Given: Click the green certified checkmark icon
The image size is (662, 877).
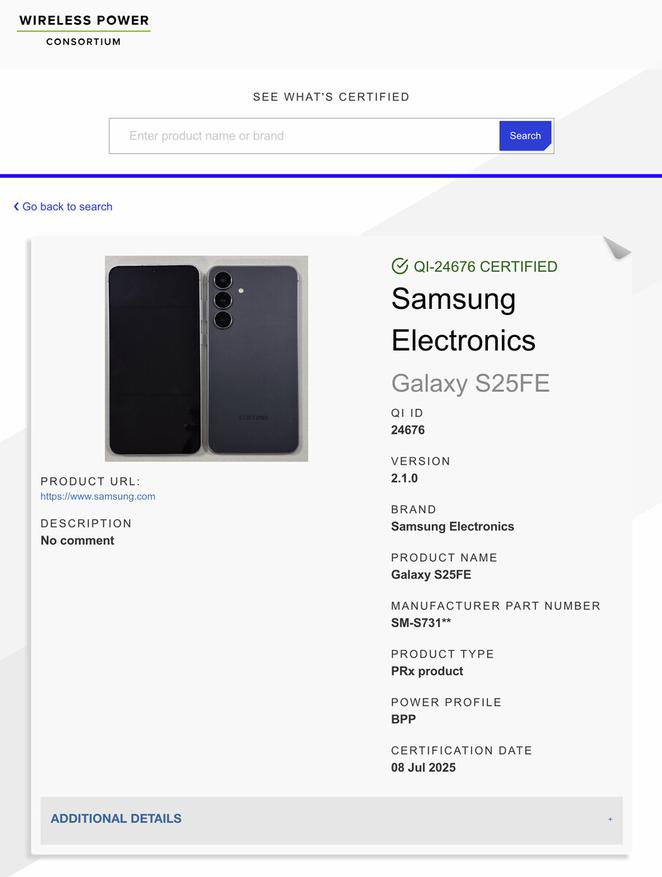Looking at the screenshot, I should [400, 266].
